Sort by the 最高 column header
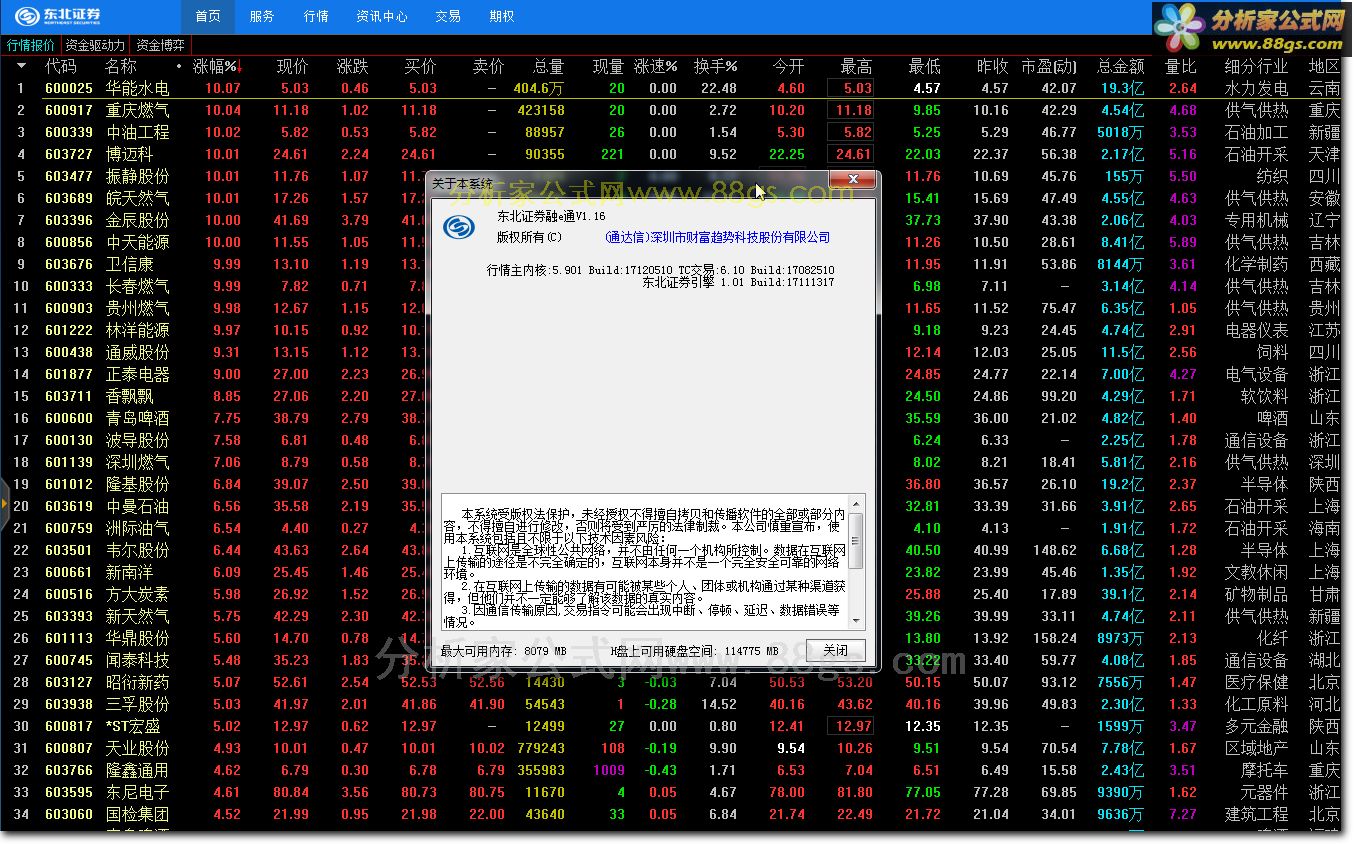Screen dimensions: 1354x844 [857, 66]
